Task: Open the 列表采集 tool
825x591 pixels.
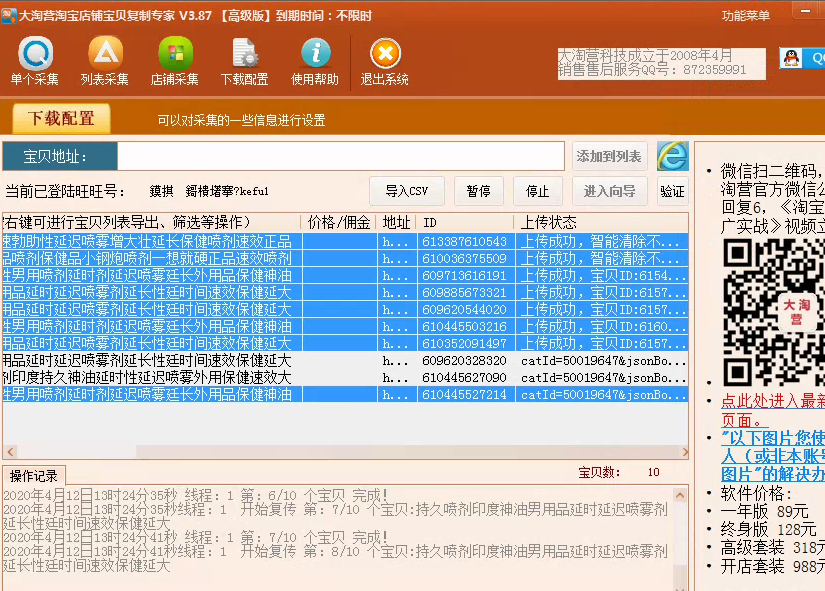Action: (x=105, y=61)
